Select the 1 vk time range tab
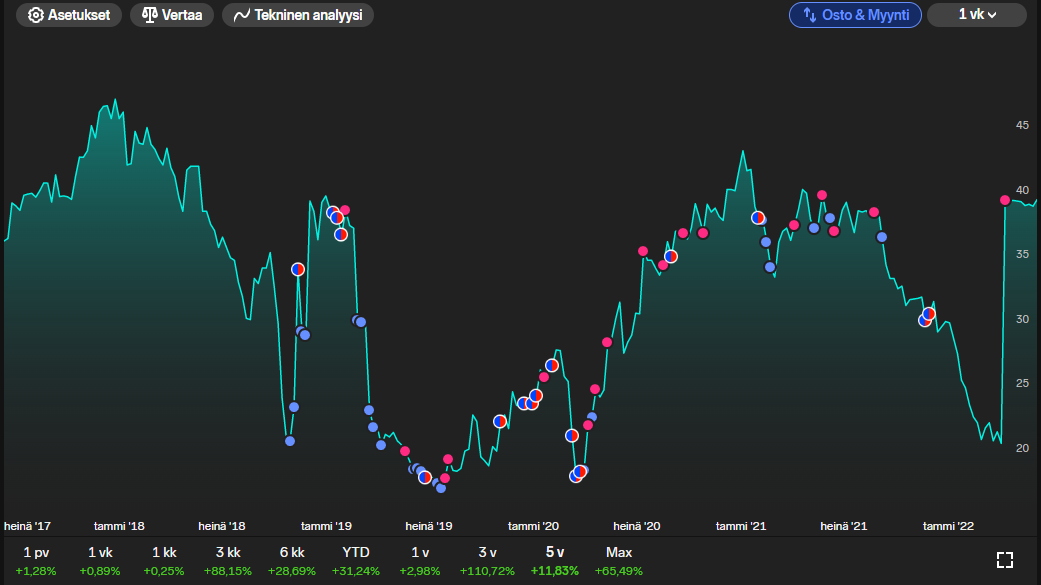Viewport: 1041px width, 585px height. [100, 561]
